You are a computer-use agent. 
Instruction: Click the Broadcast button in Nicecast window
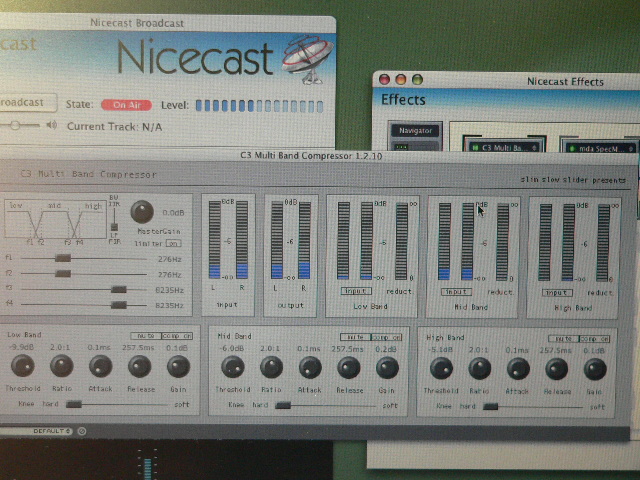27,102
